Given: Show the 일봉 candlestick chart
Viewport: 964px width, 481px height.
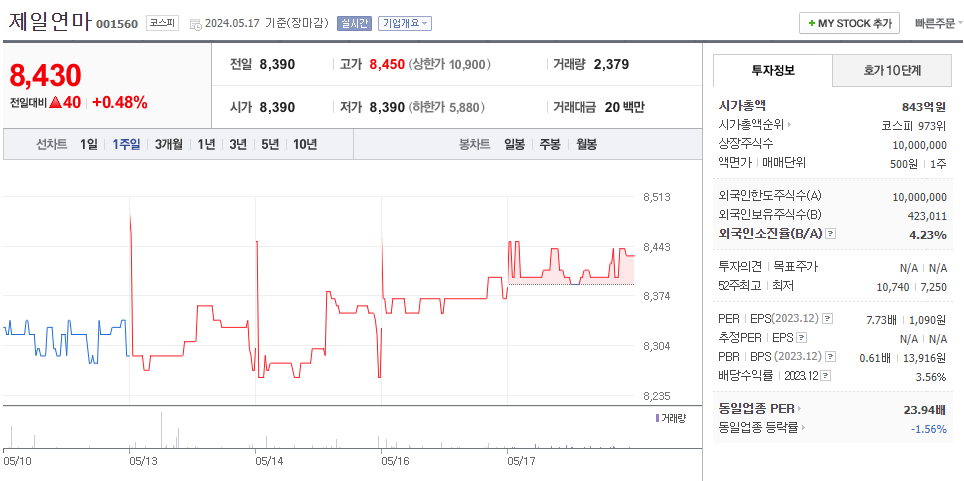Looking at the screenshot, I should coord(515,145).
